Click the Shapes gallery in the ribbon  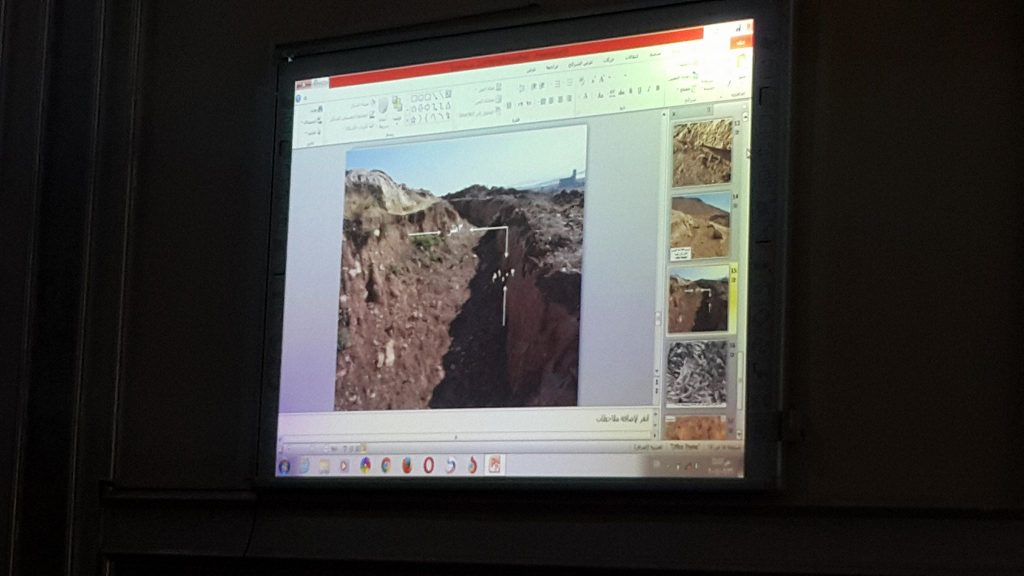point(430,106)
